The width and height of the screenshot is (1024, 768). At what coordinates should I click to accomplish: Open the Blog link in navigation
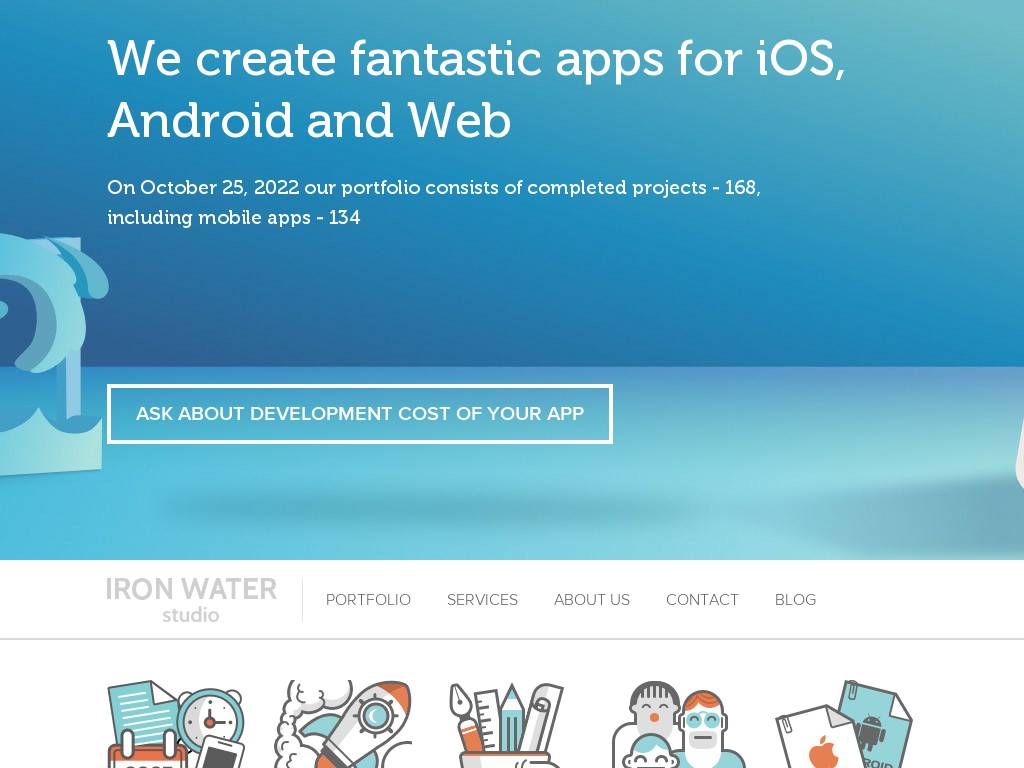[795, 600]
